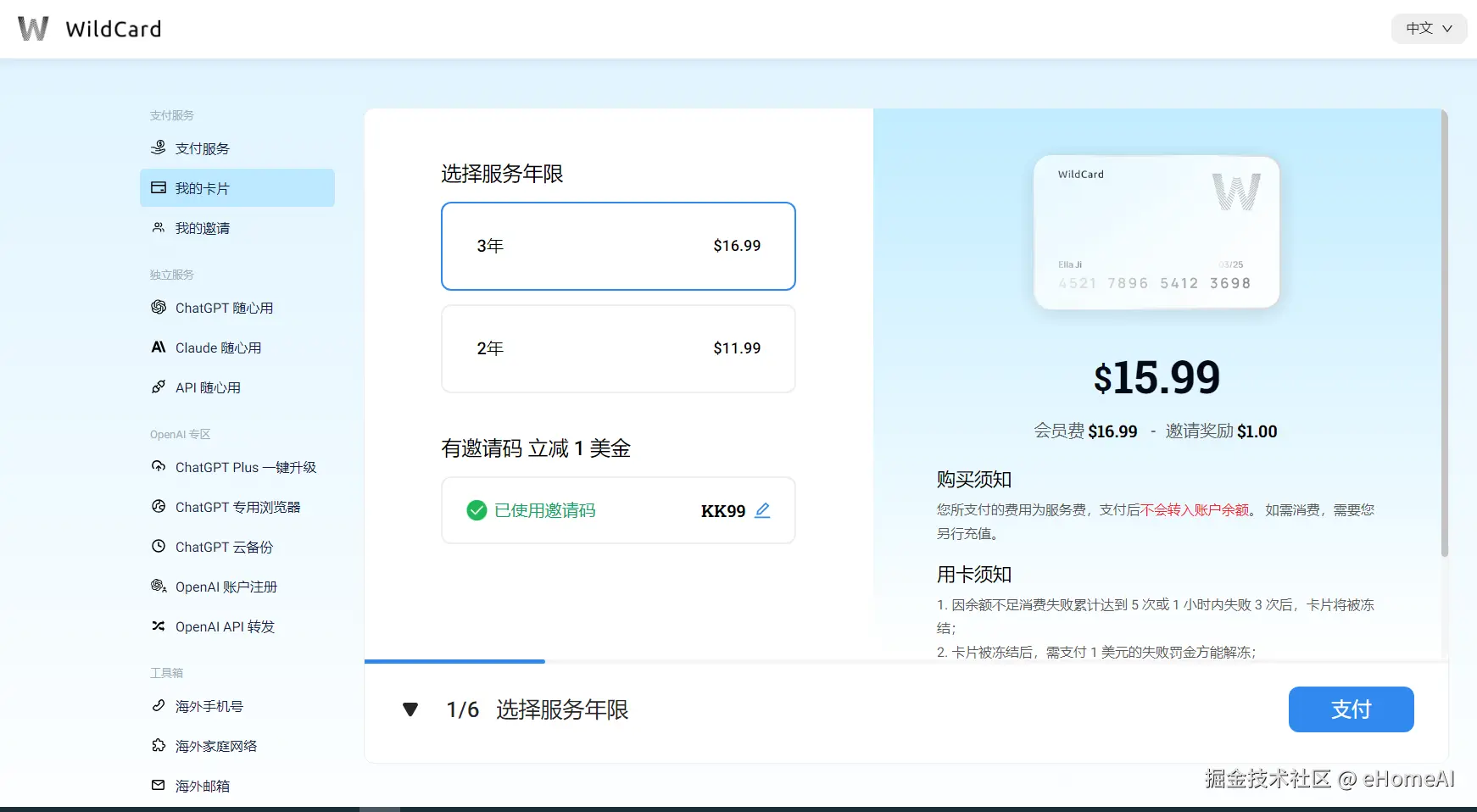Open 海外手机号 tool
The height and width of the screenshot is (812, 1477).
[237, 706]
